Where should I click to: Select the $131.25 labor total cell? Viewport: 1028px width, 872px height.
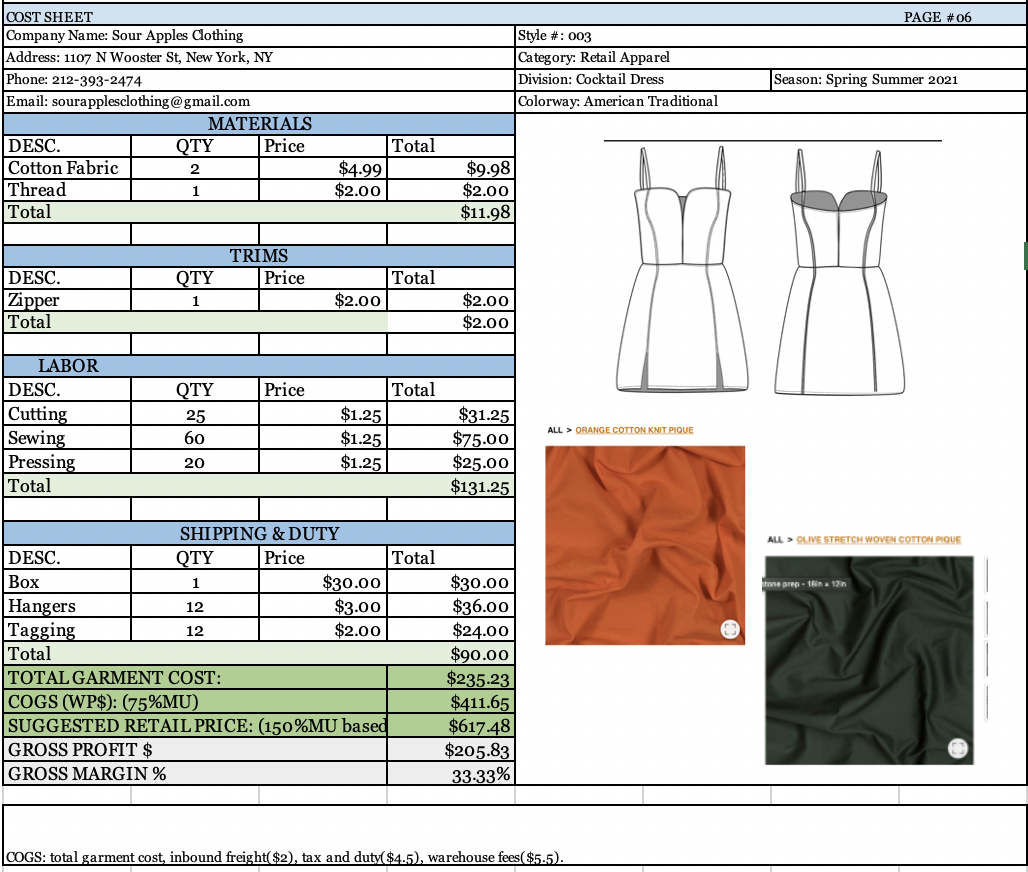click(x=451, y=486)
